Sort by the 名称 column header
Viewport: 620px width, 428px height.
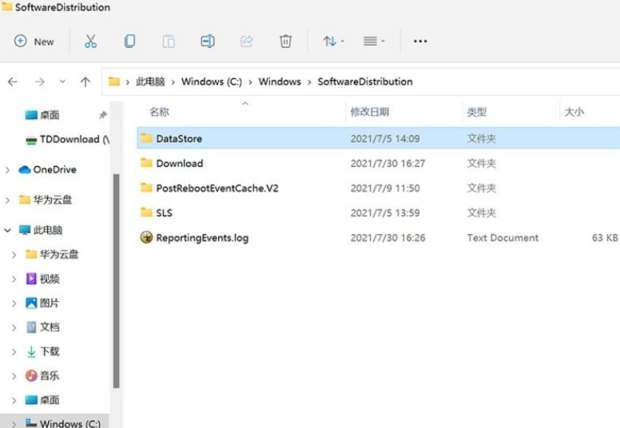point(159,112)
